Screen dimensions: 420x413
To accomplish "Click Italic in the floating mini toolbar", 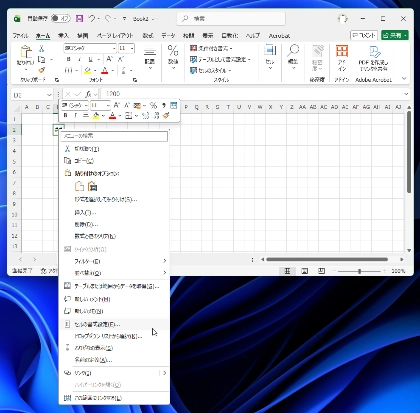I will (76, 115).
